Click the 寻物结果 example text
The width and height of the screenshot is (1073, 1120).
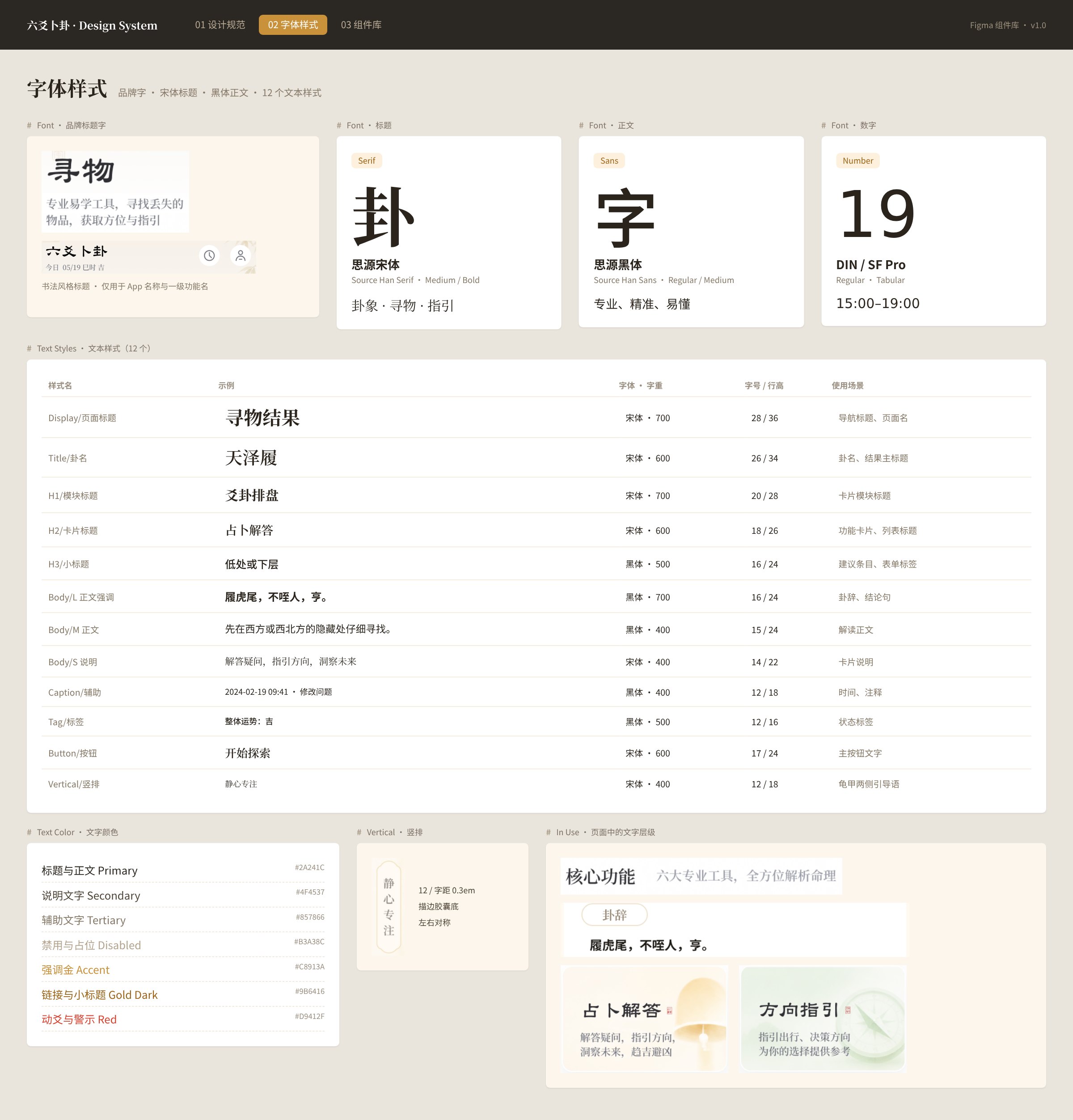[262, 418]
